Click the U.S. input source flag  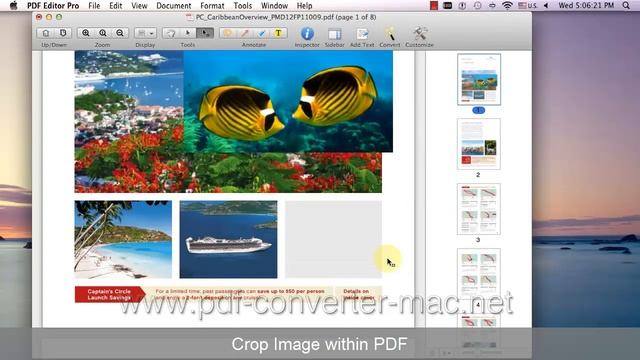[x=528, y=5]
